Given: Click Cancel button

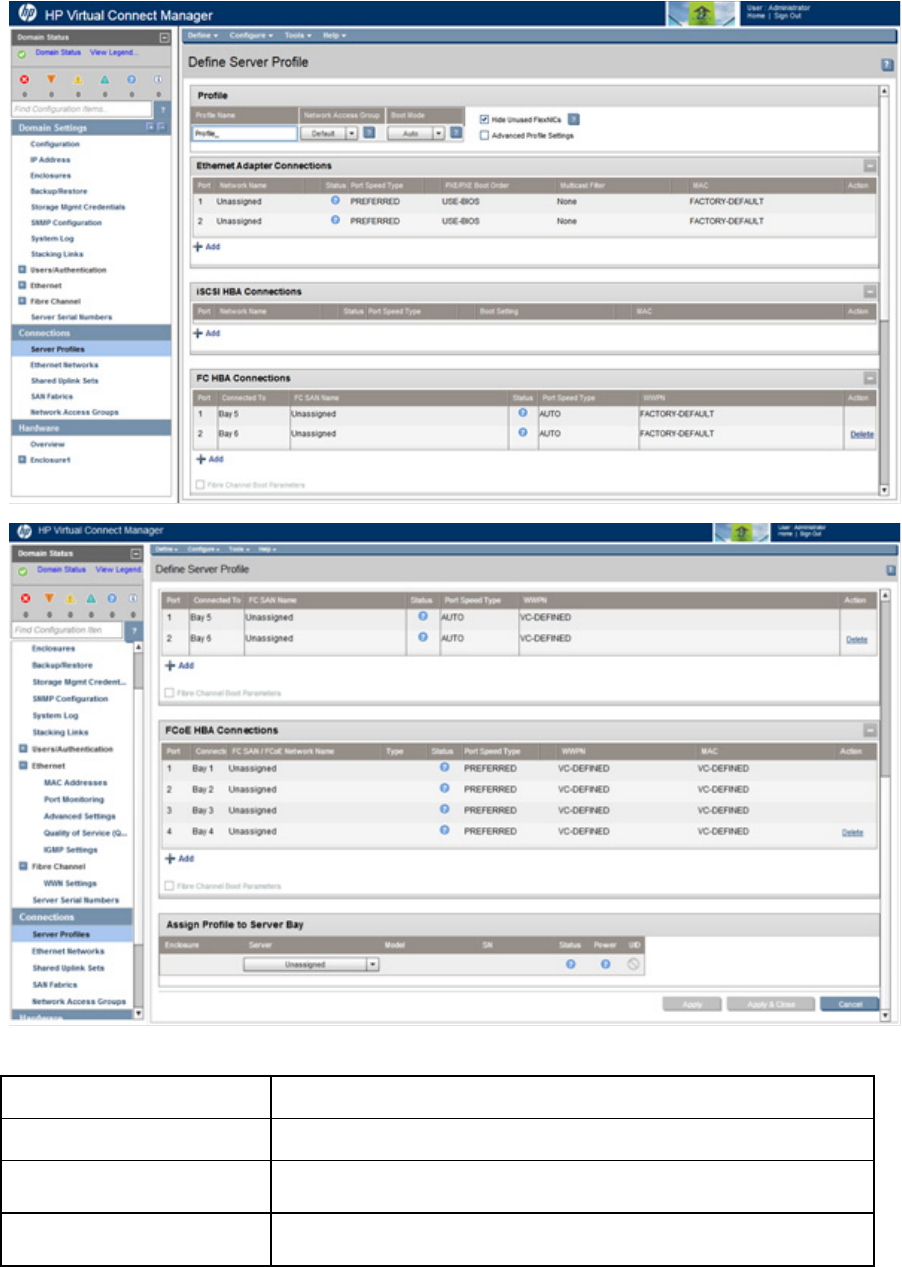Looking at the screenshot, I should pyautogui.click(x=849, y=1004).
